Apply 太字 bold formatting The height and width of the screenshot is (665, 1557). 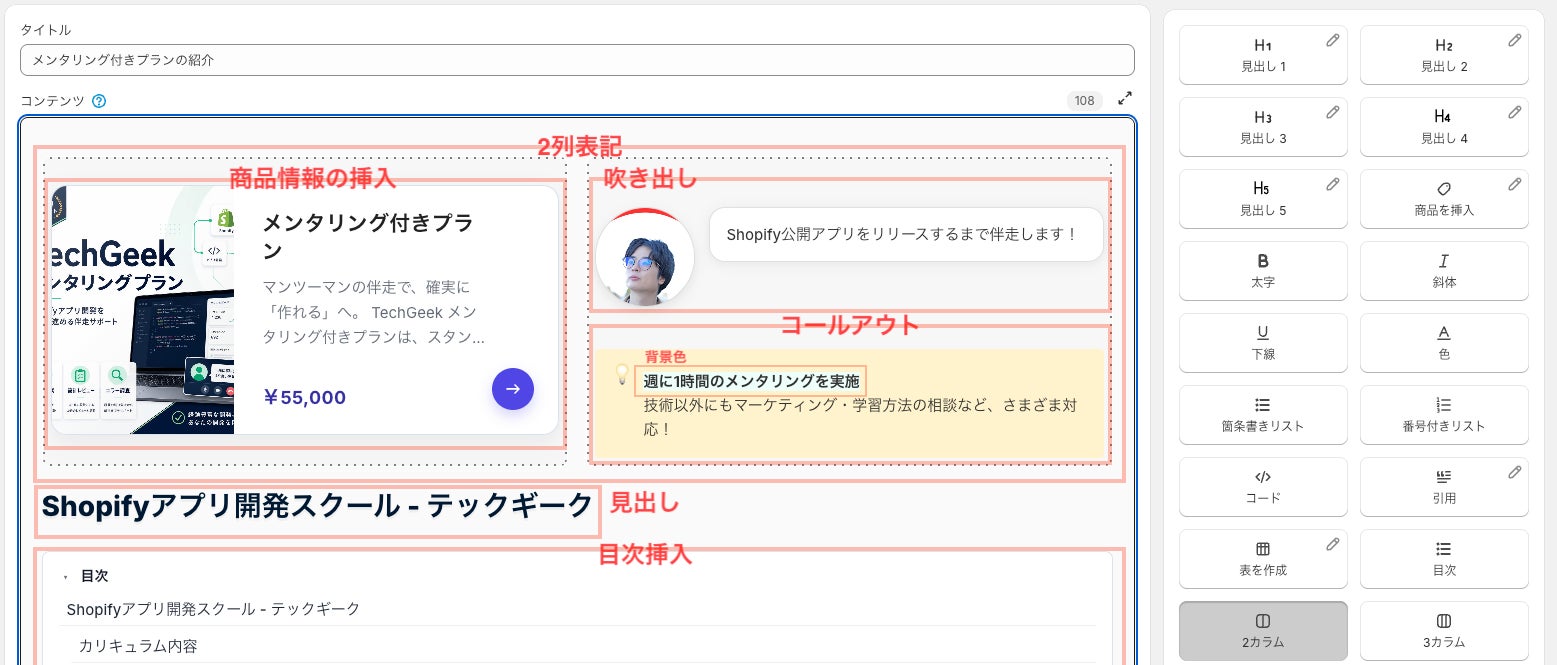(1263, 271)
